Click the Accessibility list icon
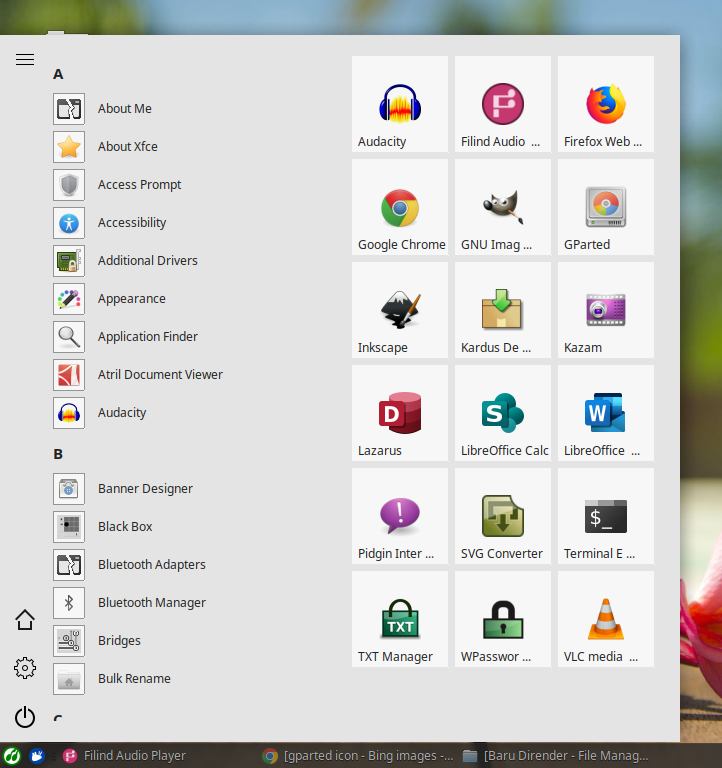Screen dimensions: 722x768 click(69, 223)
